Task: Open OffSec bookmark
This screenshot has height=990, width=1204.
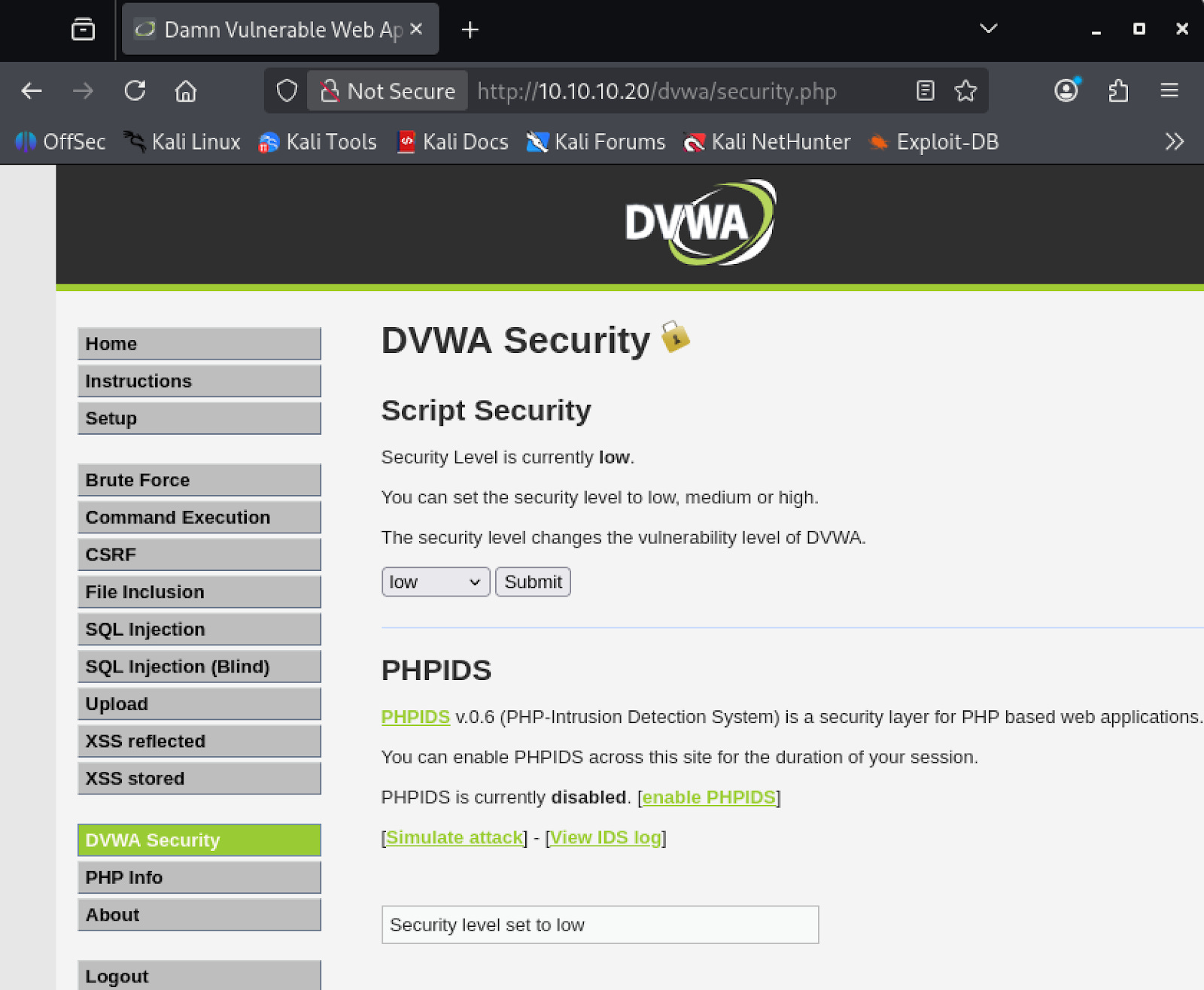Action: click(x=60, y=141)
